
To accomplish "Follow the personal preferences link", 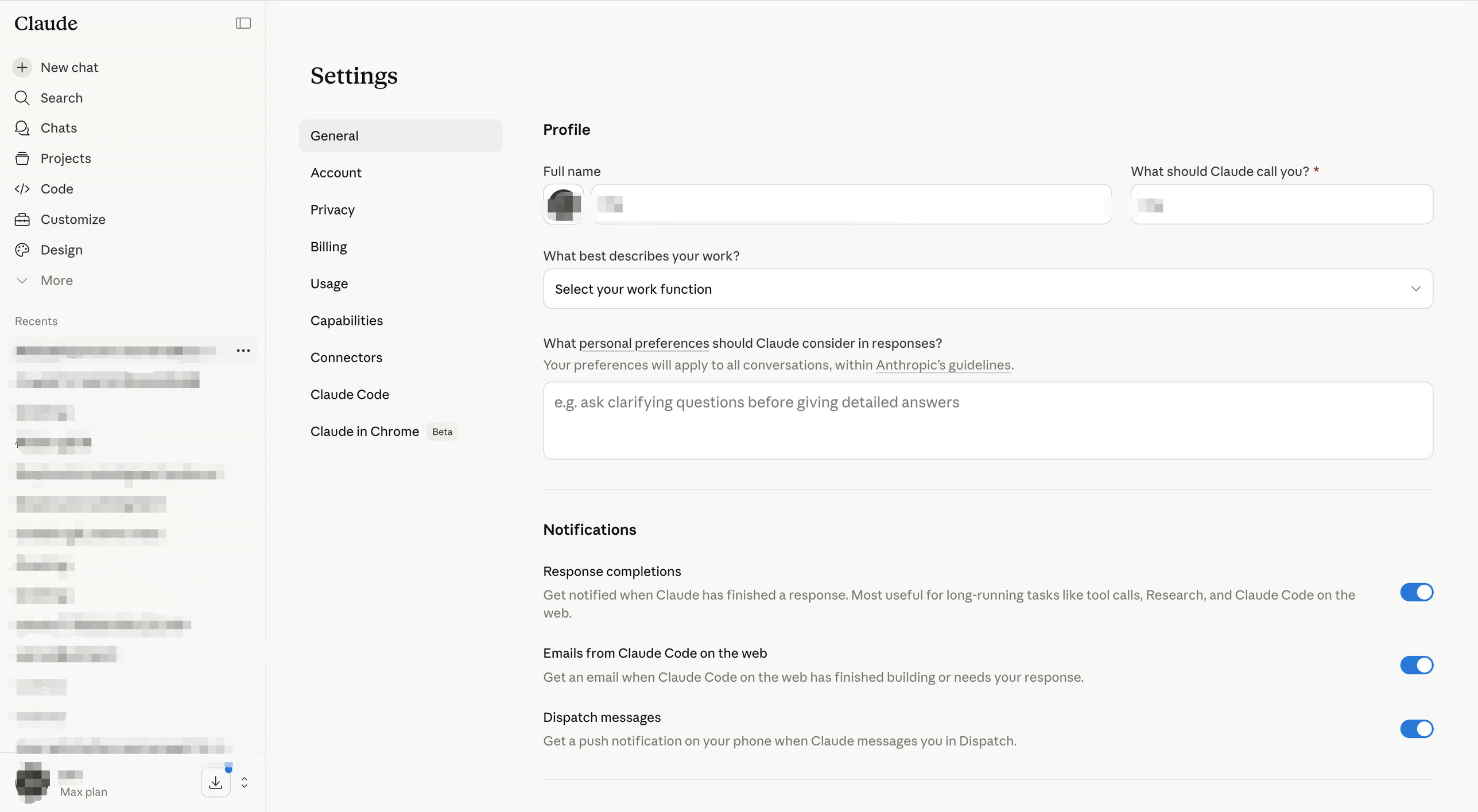I will 644,343.
